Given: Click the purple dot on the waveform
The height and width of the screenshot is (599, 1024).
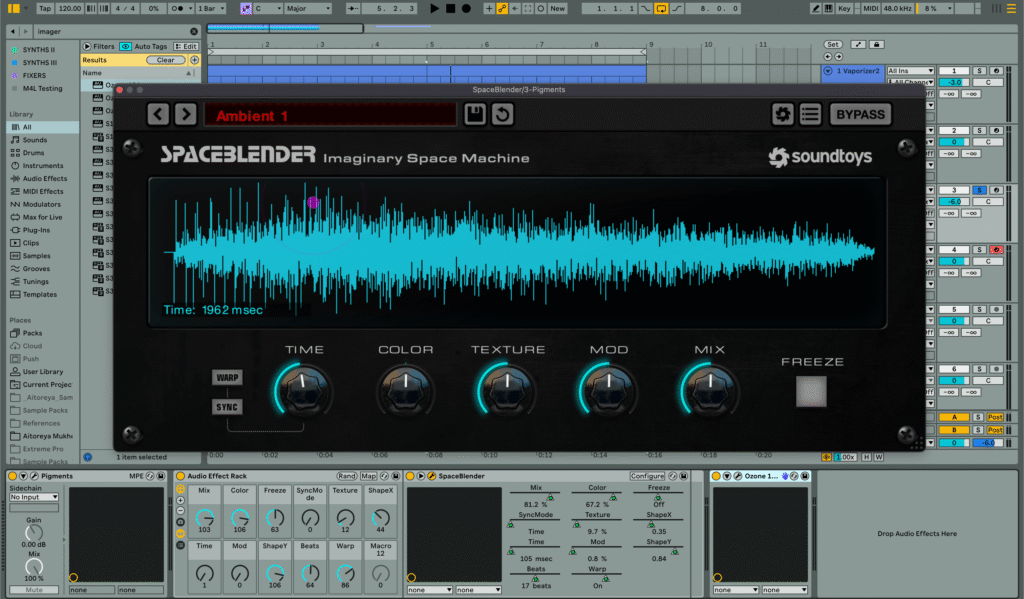Looking at the screenshot, I should [x=313, y=202].
